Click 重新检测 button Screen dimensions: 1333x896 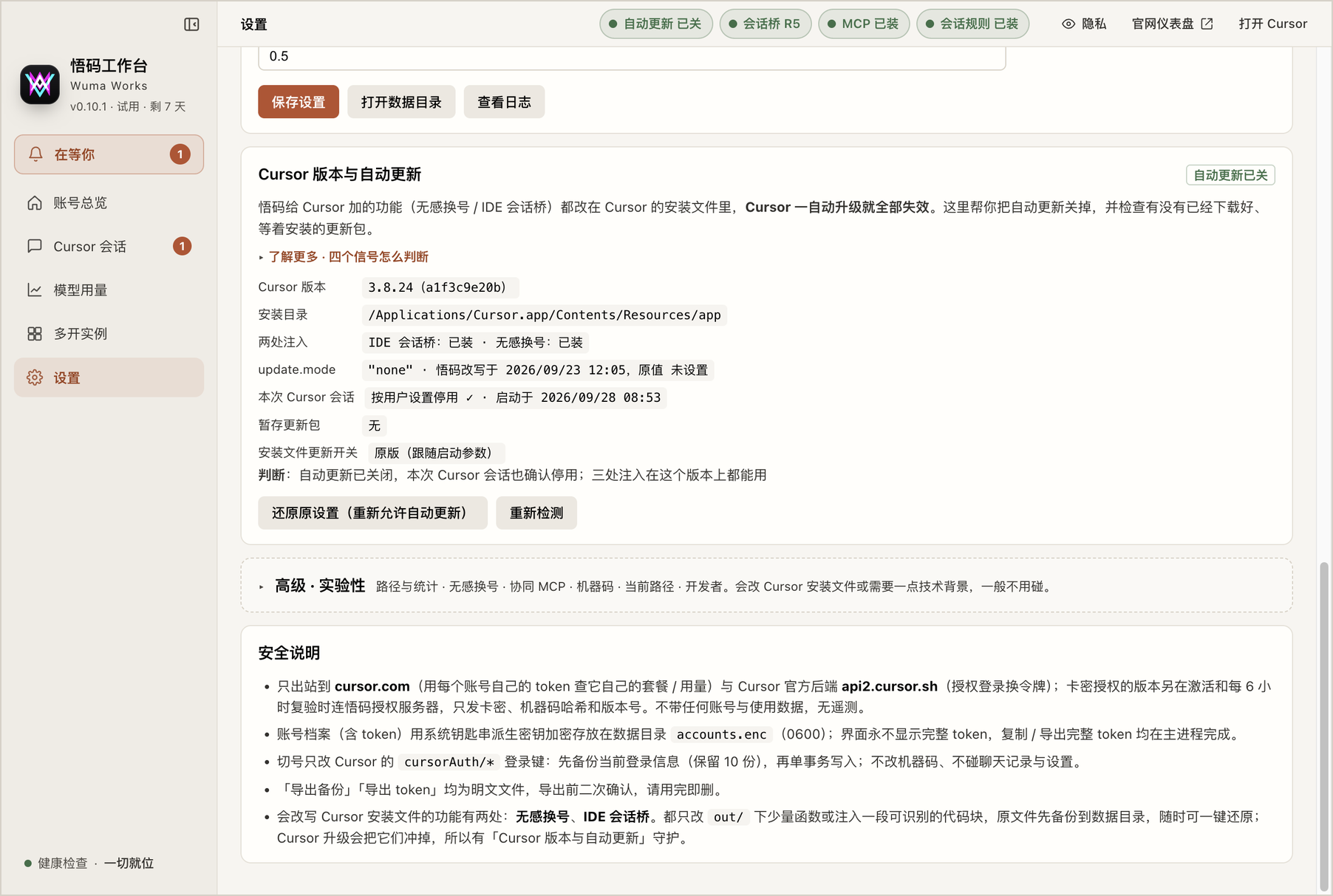[x=536, y=513]
